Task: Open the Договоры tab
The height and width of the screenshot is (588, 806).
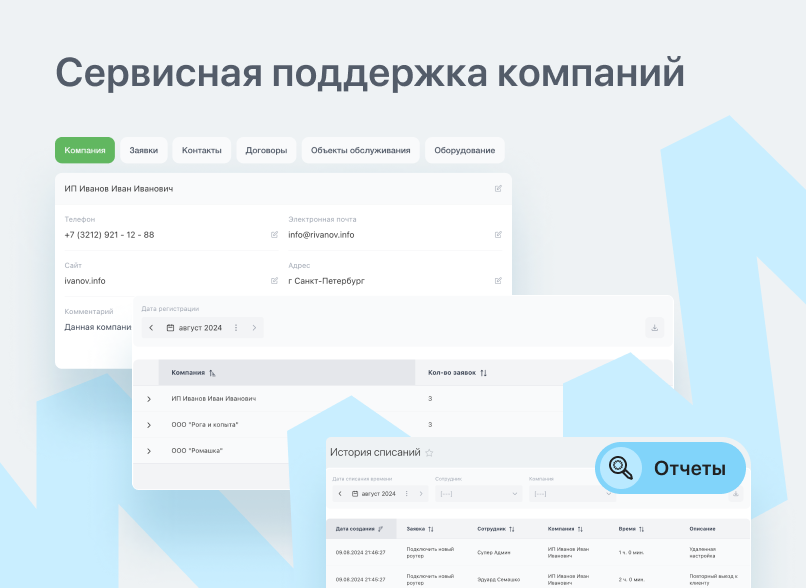Action: coord(266,150)
